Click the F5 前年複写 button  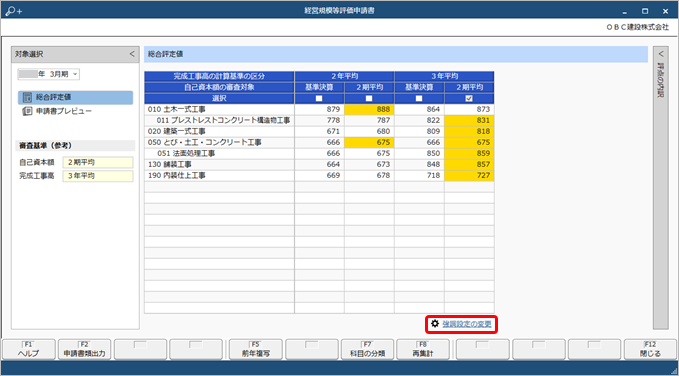(255, 349)
